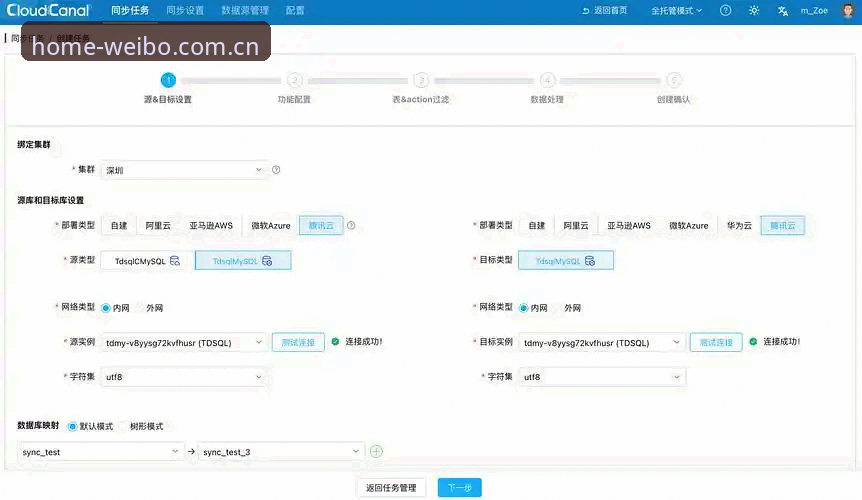This screenshot has height=500, width=862.
Task: Choose target deployment type 自建
Action: coord(537,225)
